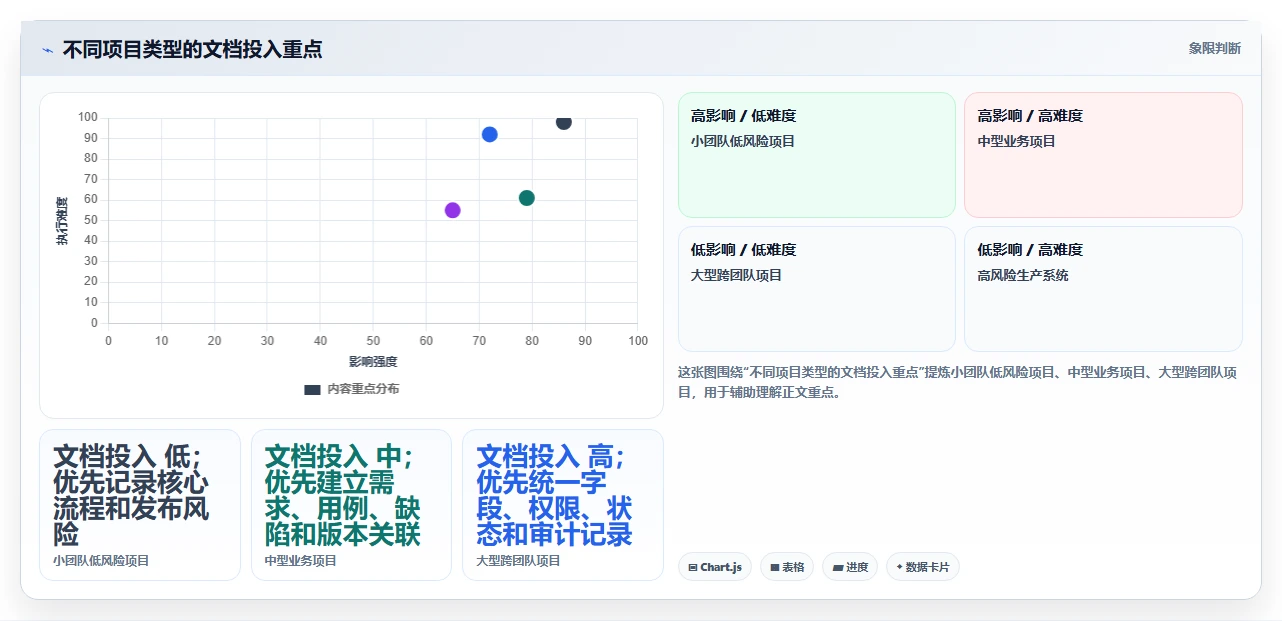Viewport: 1282px width, 621px height.
Task: Open the 高影响 / 高难度 quadrant card
Action: (1103, 155)
